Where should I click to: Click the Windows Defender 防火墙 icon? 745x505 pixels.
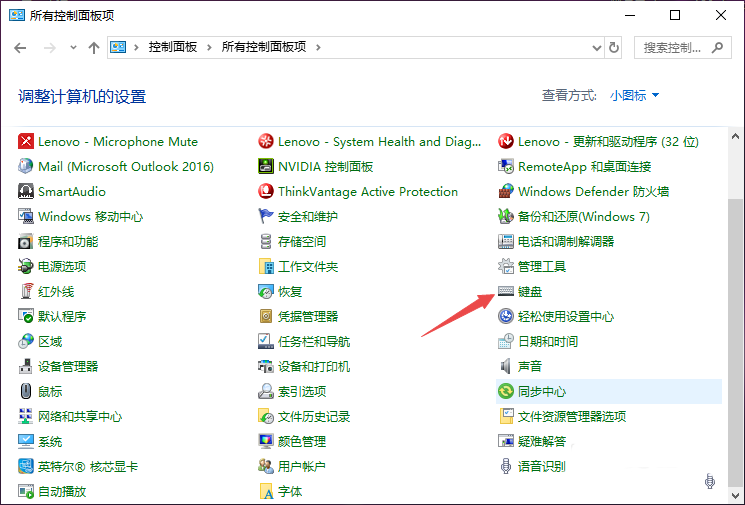(x=506, y=191)
